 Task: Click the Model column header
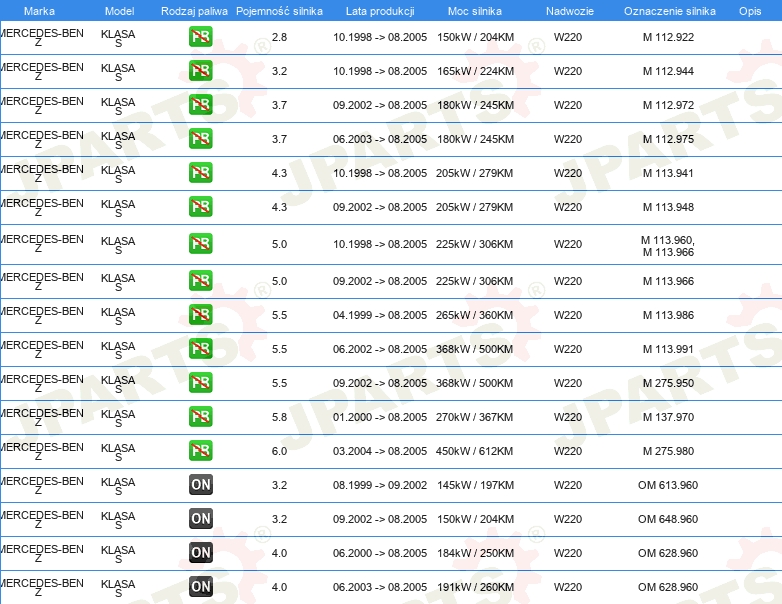pos(120,11)
